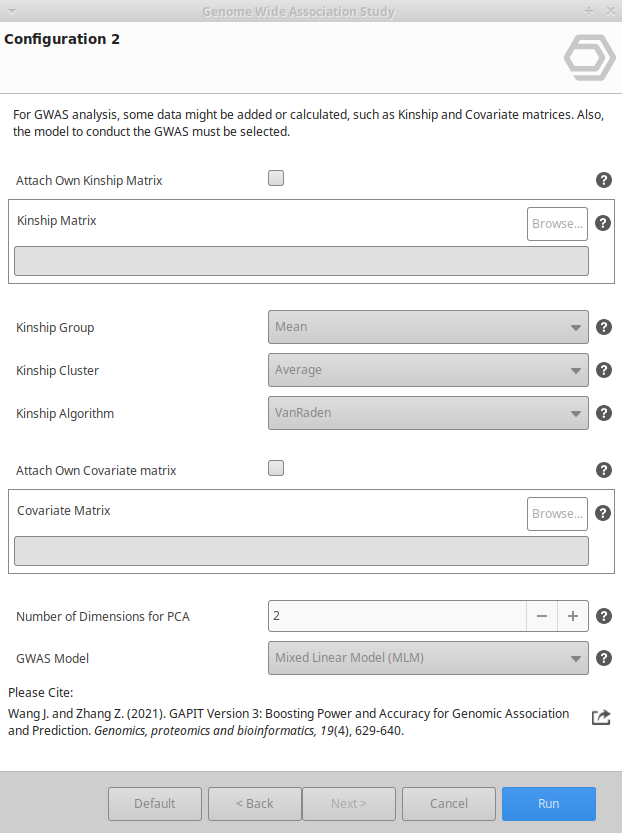Expand the GWAS Model dropdown

pos(428,658)
